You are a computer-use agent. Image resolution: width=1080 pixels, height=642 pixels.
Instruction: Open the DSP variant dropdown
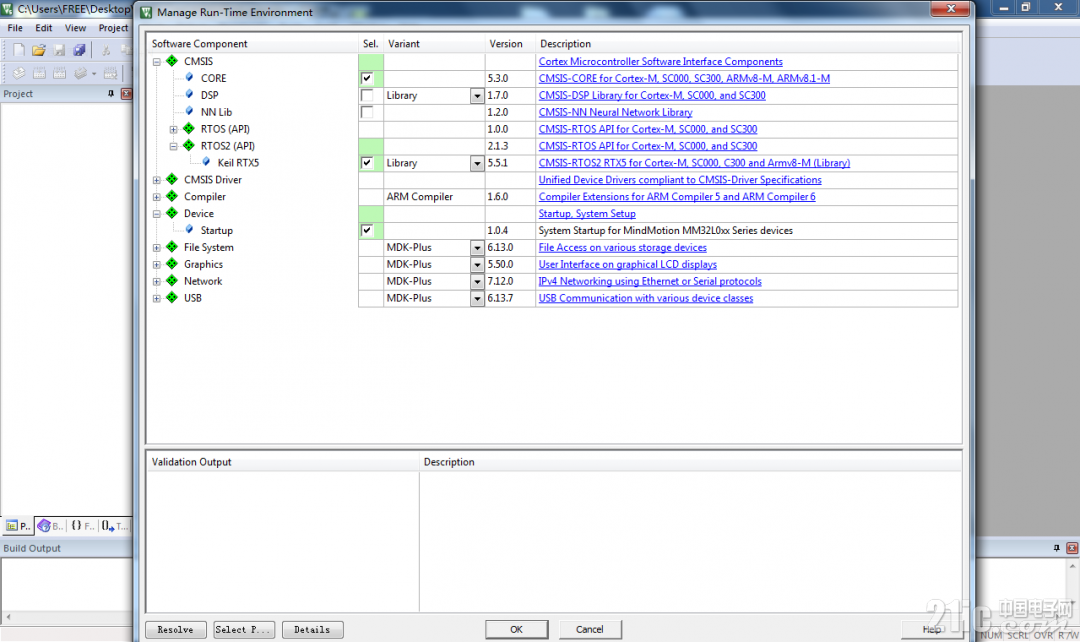click(477, 96)
